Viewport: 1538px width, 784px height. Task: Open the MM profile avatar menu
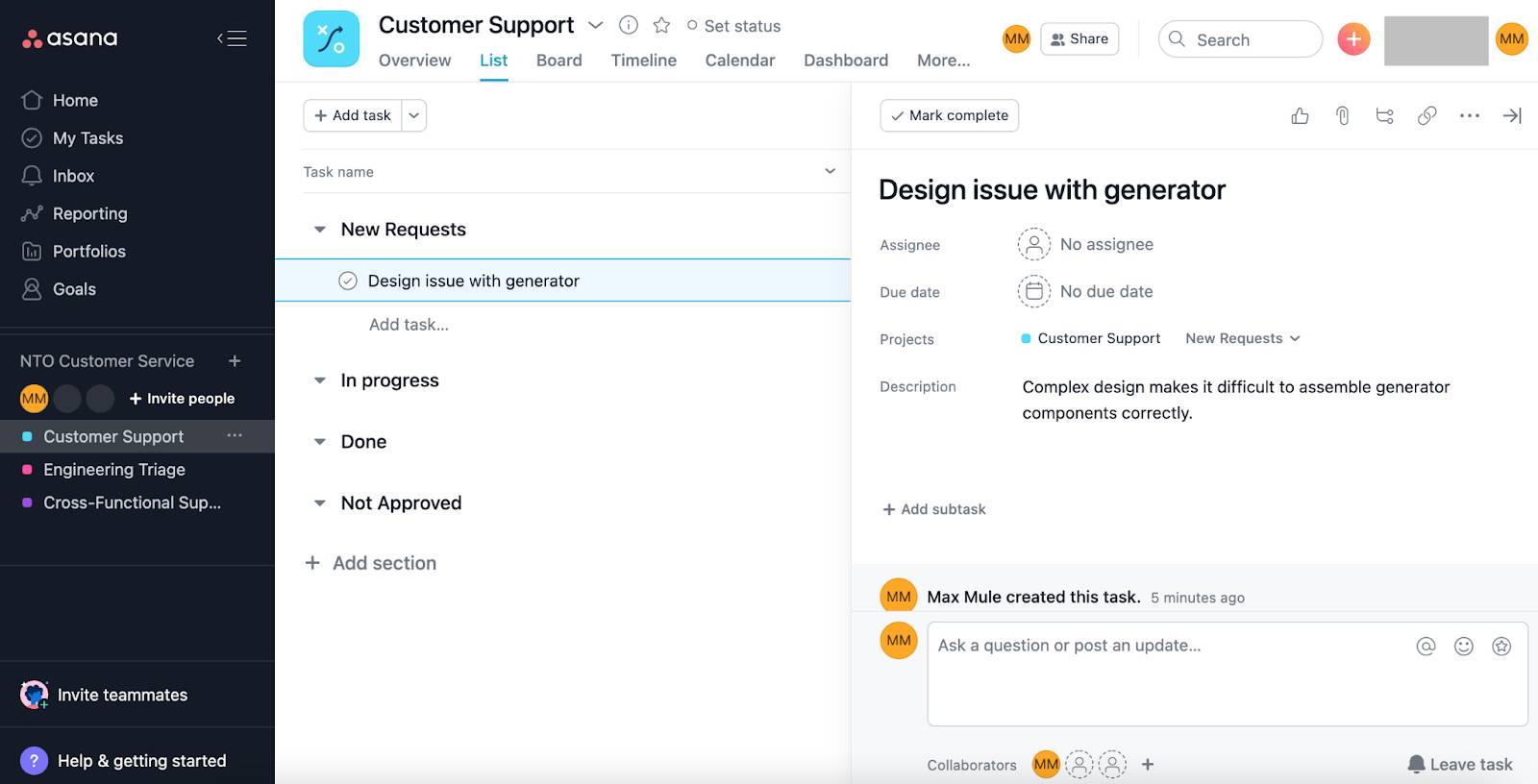tap(1511, 39)
